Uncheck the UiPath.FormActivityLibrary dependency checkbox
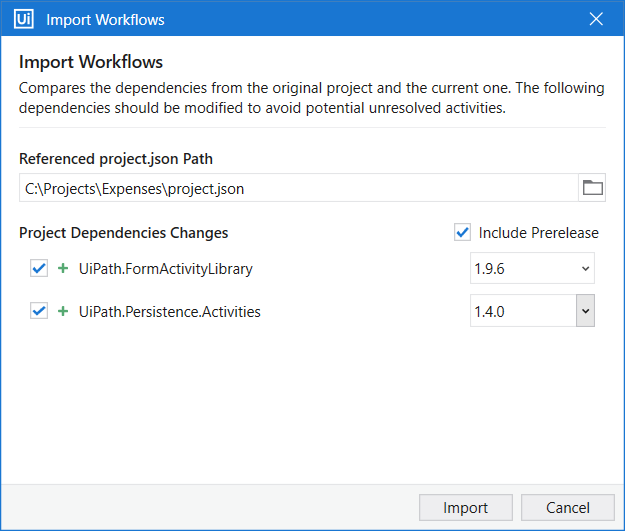The height and width of the screenshot is (531, 625). point(39,268)
